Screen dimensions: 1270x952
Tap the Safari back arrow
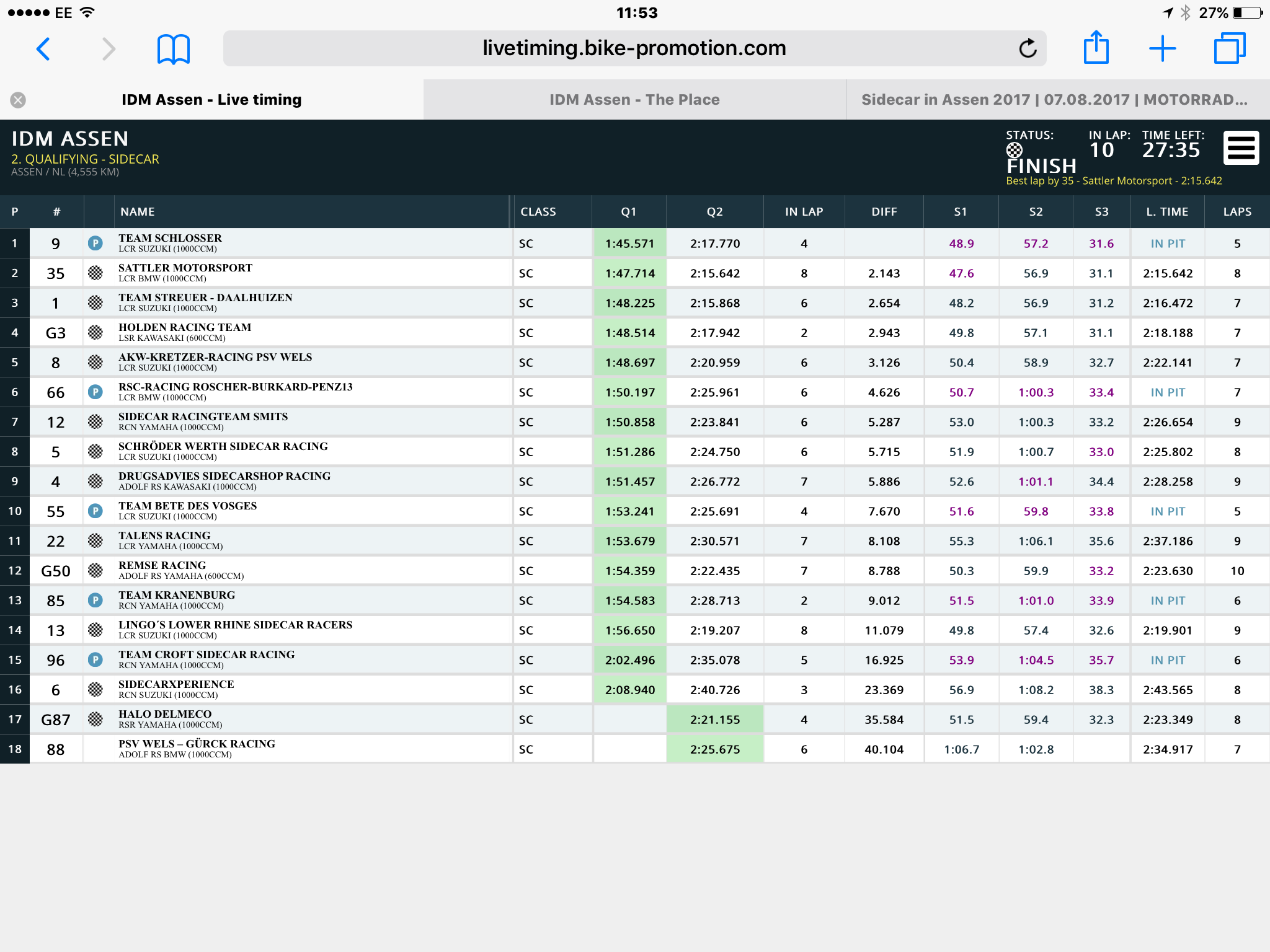click(43, 49)
